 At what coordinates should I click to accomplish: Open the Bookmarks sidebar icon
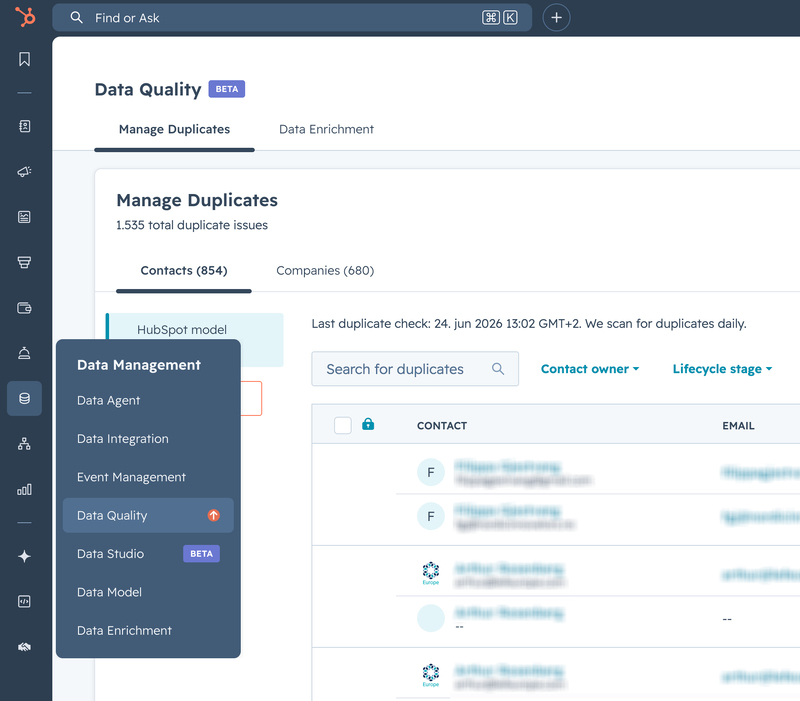pyautogui.click(x=24, y=59)
